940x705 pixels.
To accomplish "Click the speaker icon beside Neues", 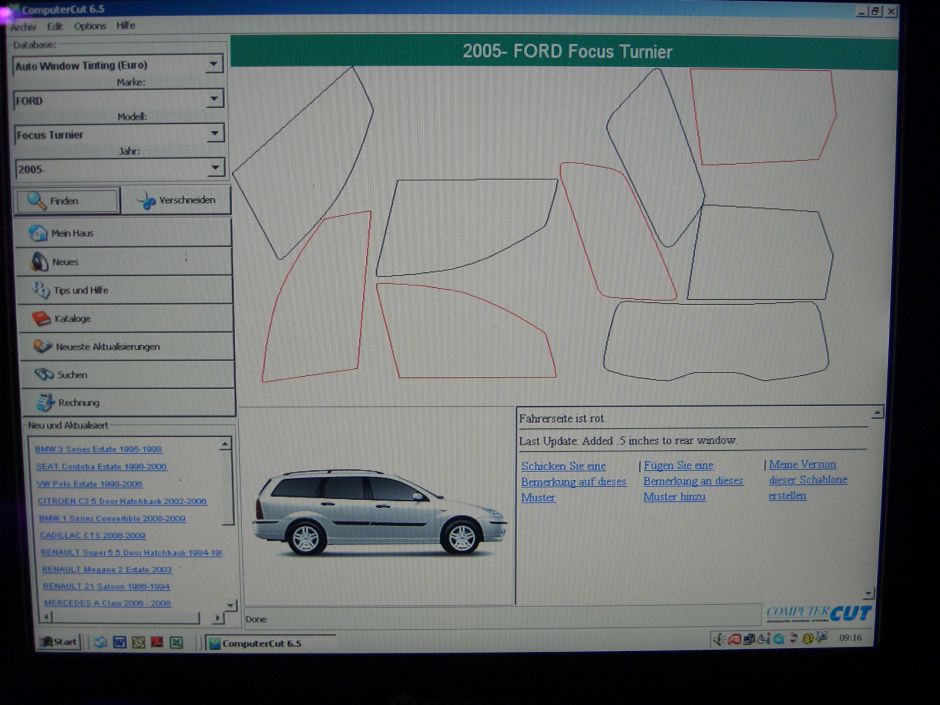I will (39, 262).
